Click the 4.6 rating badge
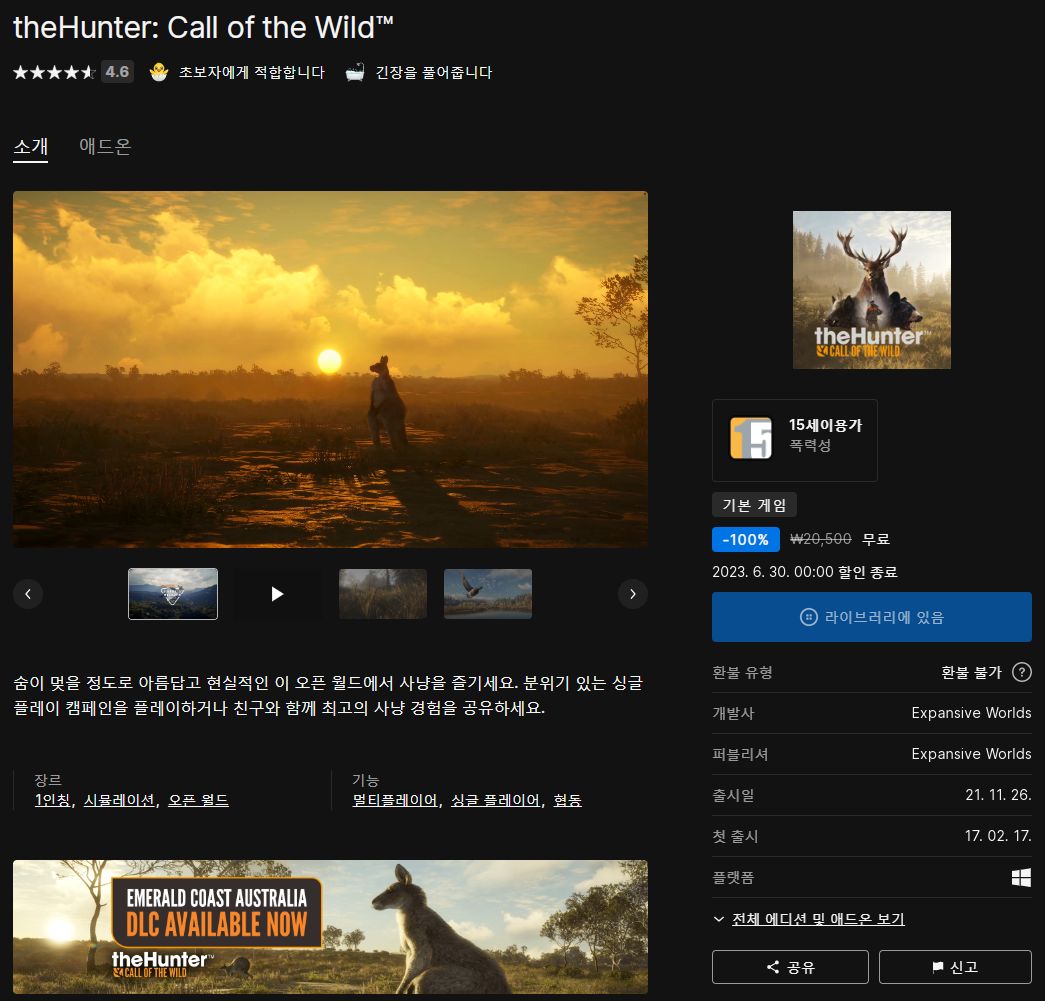1045x1001 pixels. 117,72
